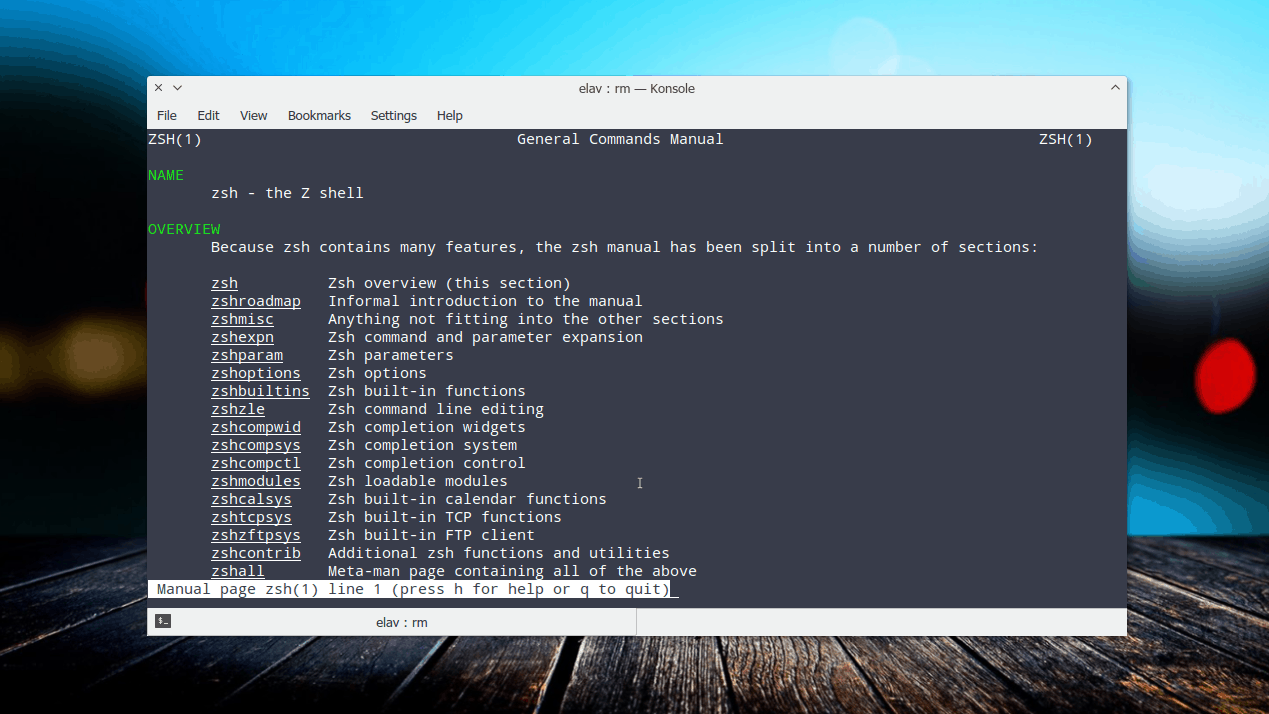Click the up-chevron at the top-right of the window

click(1115, 87)
